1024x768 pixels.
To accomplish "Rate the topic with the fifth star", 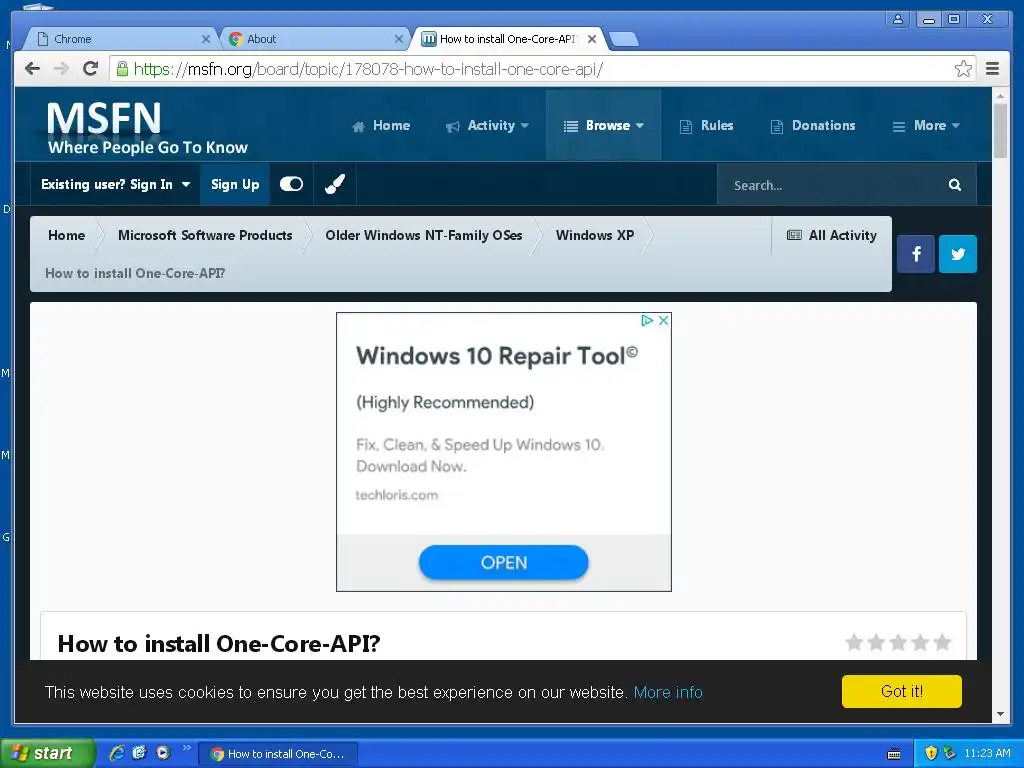I will [x=942, y=643].
